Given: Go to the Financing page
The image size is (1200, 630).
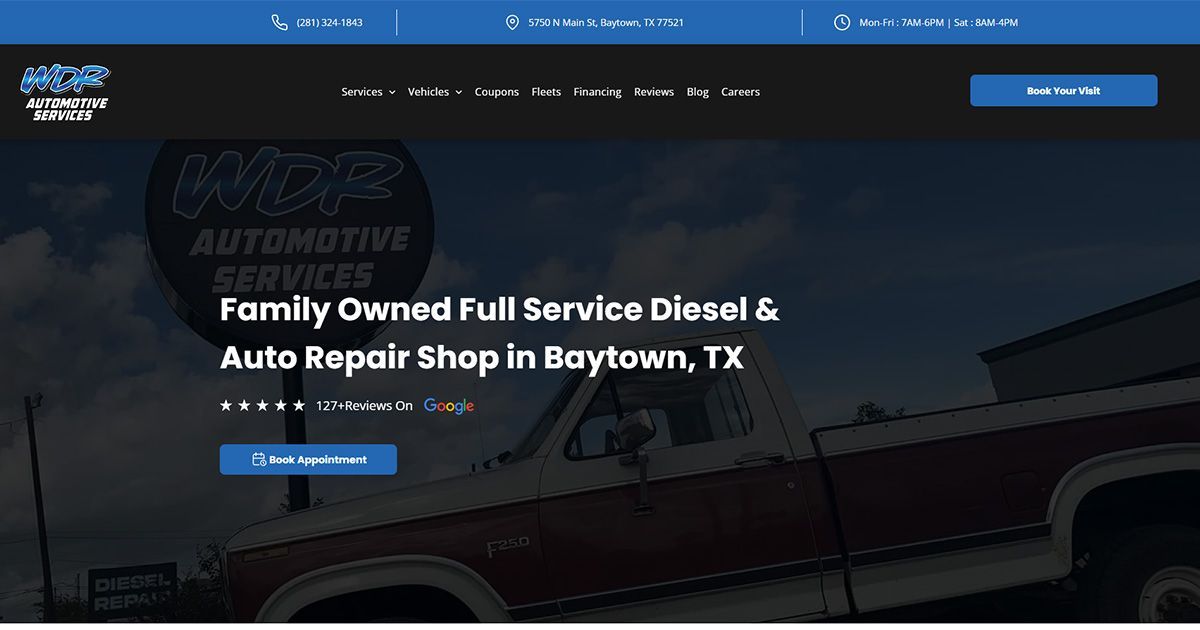Looking at the screenshot, I should [597, 91].
